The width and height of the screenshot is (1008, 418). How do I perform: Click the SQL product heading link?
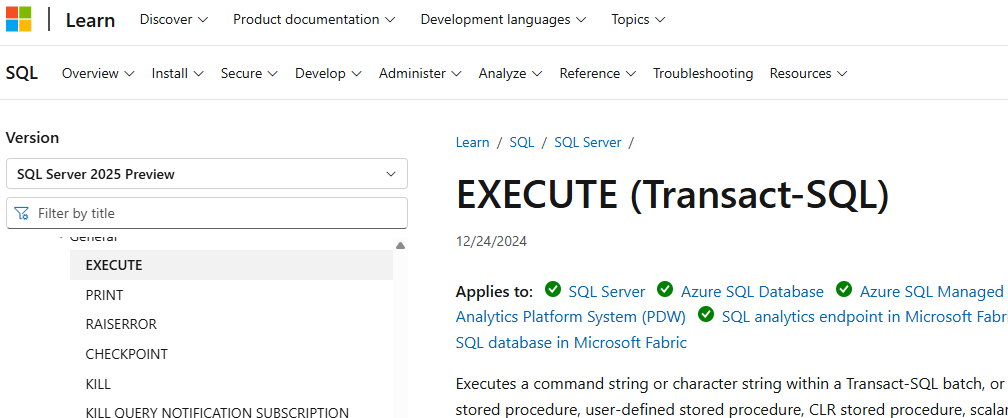[22, 73]
